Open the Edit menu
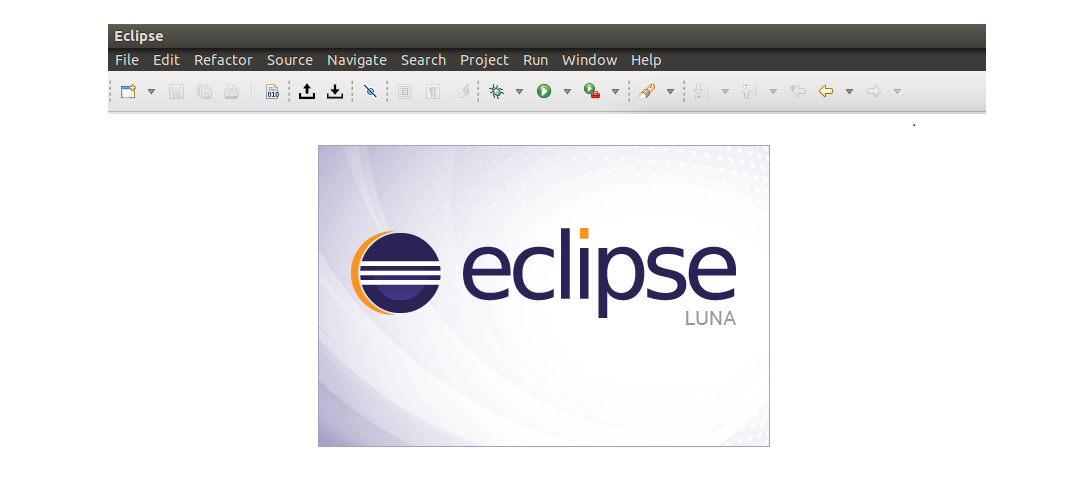This screenshot has width=1092, height=481. pos(166,60)
